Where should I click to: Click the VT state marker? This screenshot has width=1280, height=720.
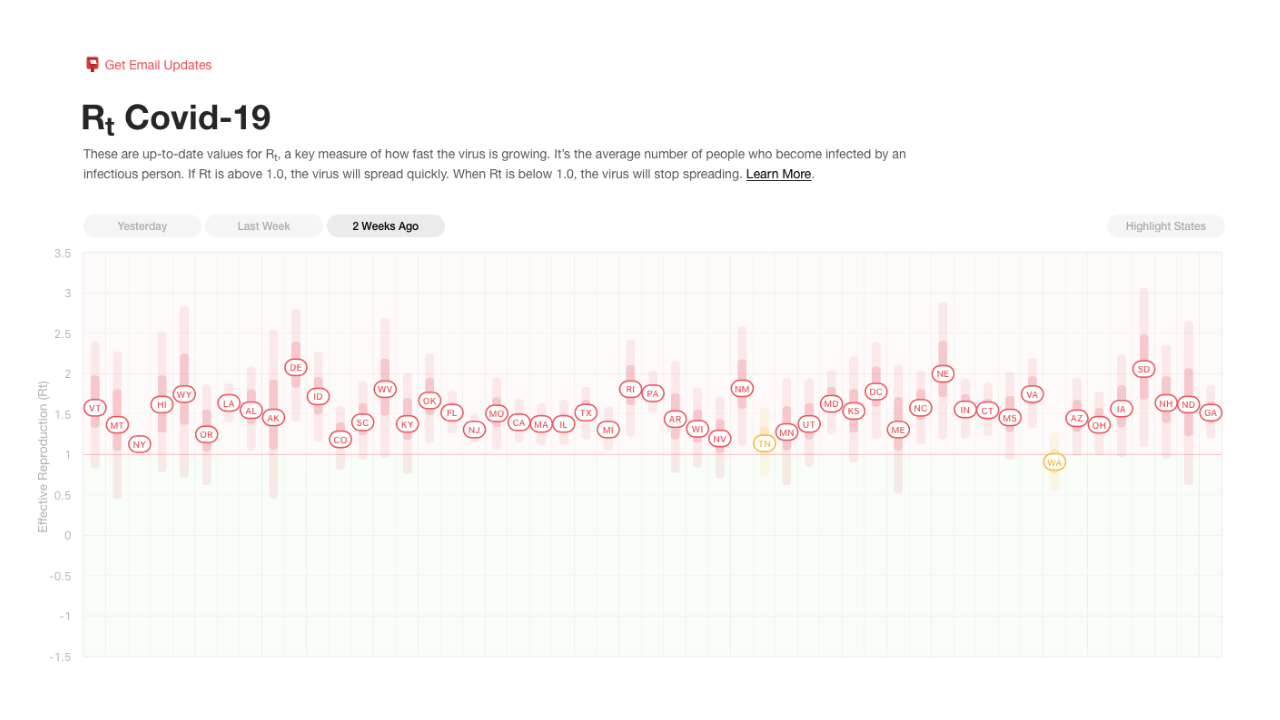(x=95, y=408)
